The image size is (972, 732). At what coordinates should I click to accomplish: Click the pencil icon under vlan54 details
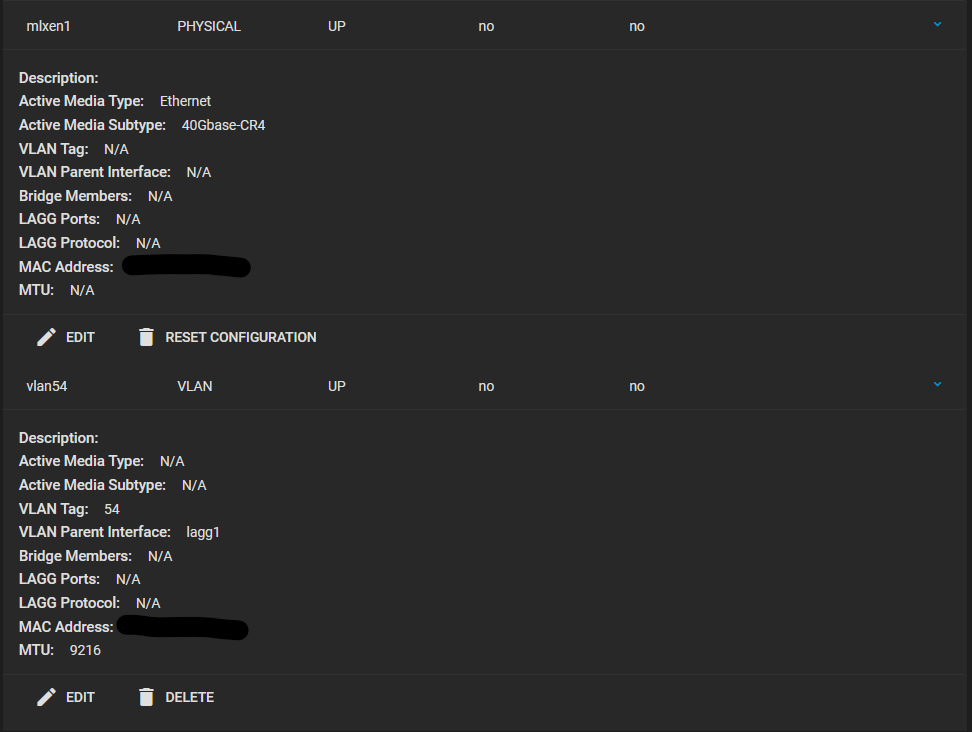(x=46, y=697)
